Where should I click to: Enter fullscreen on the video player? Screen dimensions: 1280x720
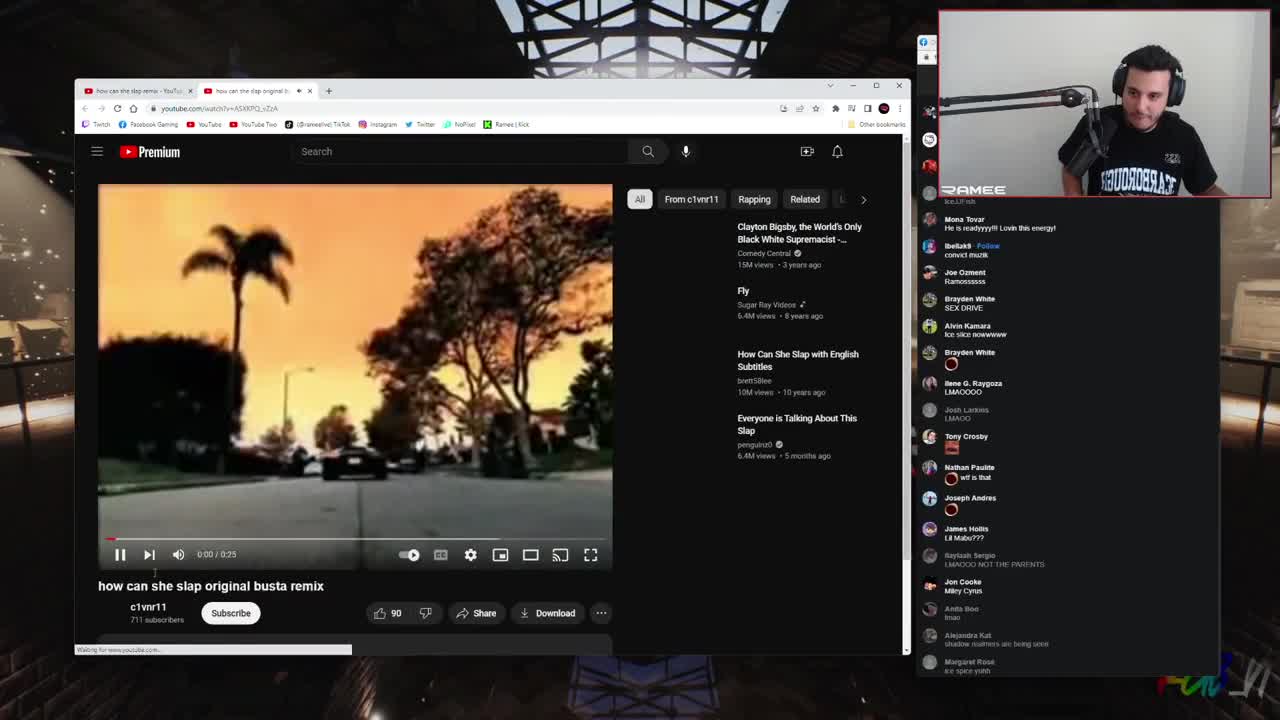point(590,554)
